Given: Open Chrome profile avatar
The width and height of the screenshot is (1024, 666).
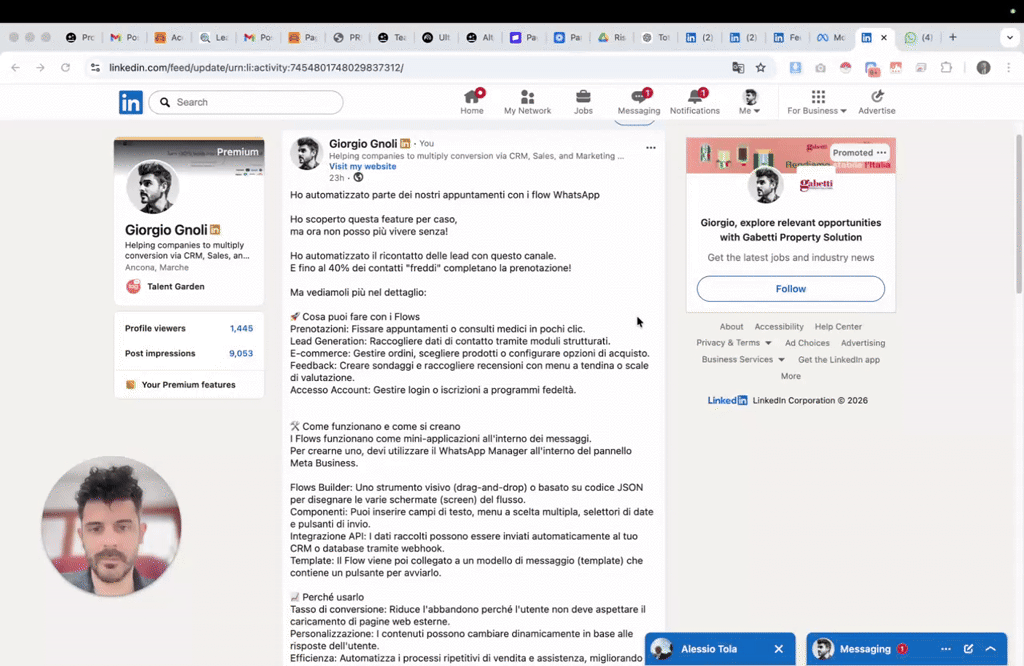Looking at the screenshot, I should coord(983,67).
